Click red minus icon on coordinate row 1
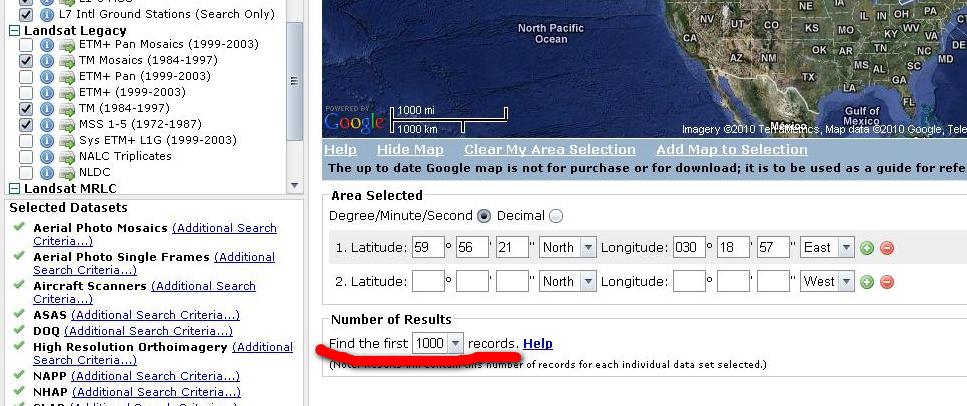 coord(886,248)
